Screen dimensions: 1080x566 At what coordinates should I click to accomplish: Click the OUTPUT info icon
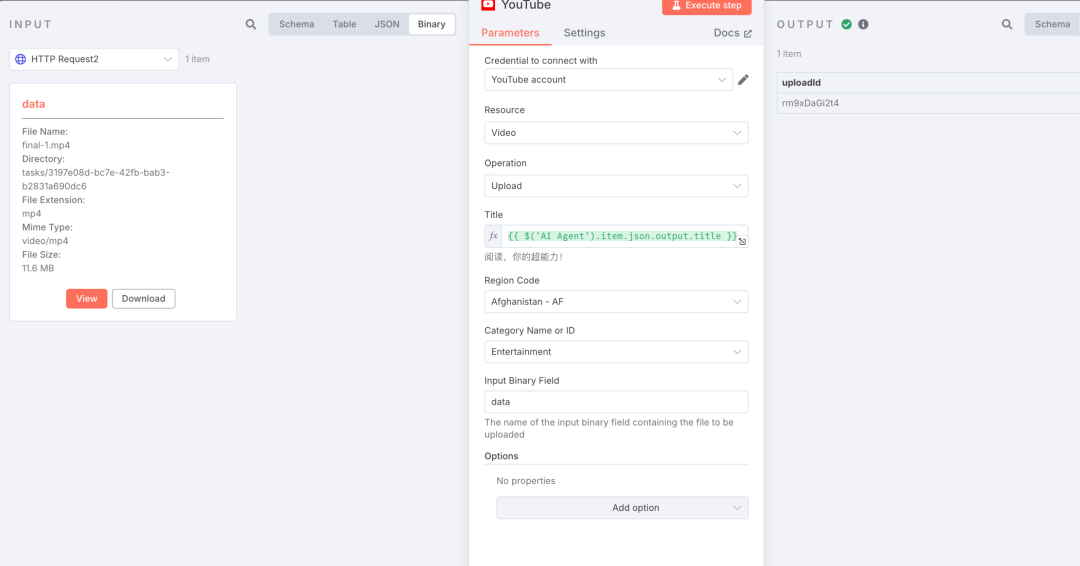click(x=863, y=24)
